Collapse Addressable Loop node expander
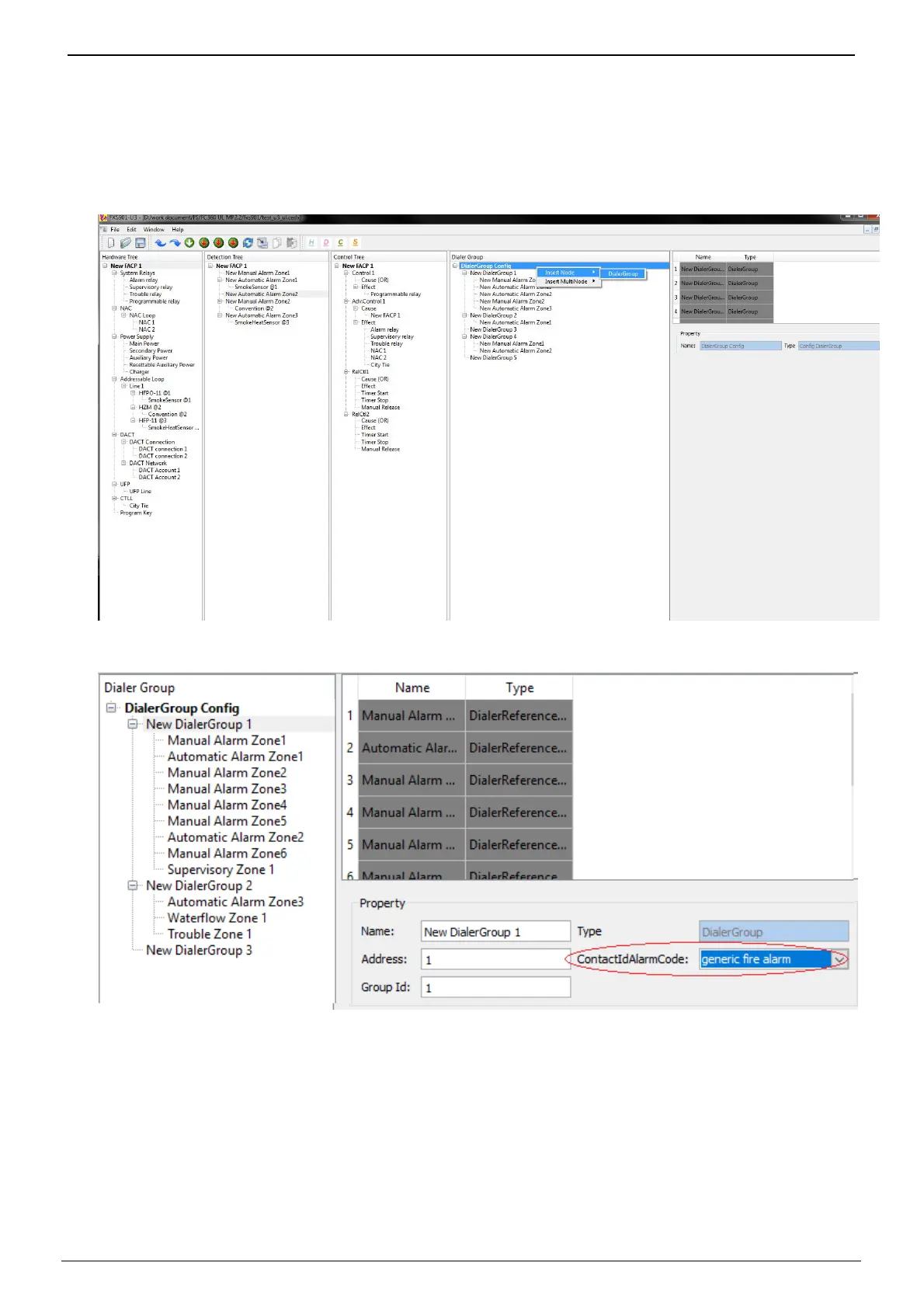The image size is (924, 1308). pos(114,379)
